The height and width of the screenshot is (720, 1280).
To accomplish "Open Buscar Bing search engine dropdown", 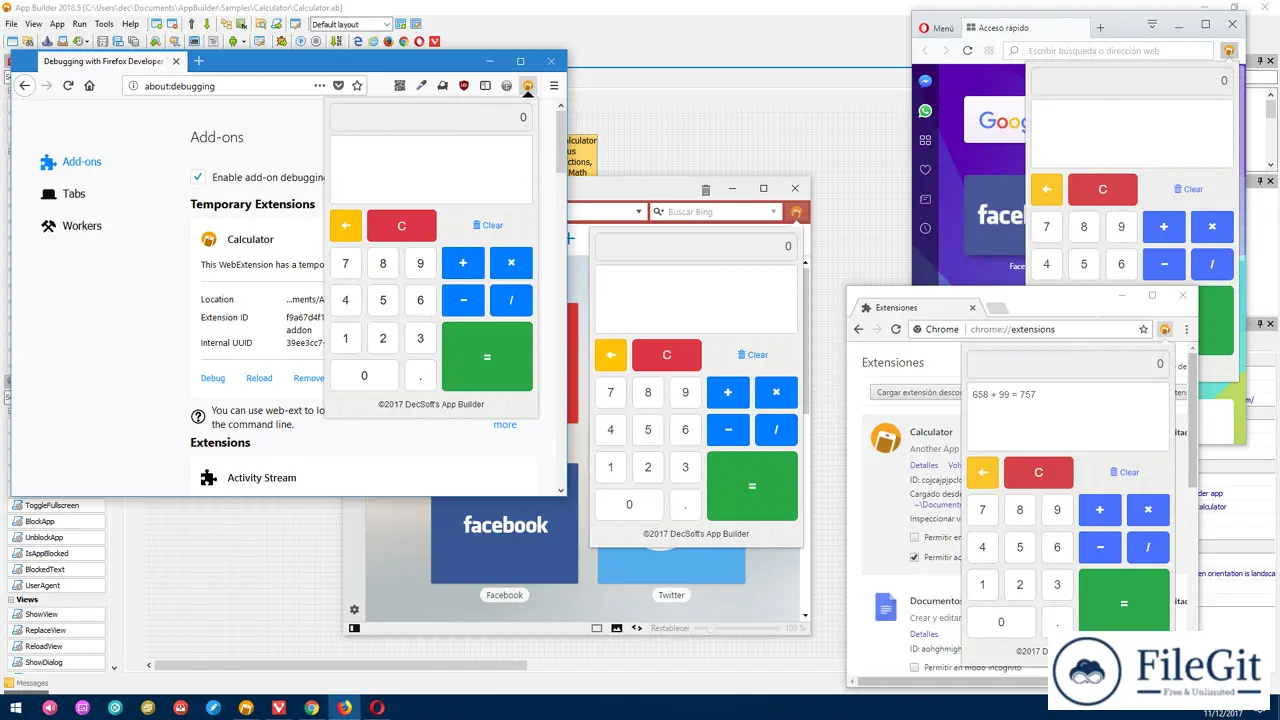I will [x=659, y=212].
